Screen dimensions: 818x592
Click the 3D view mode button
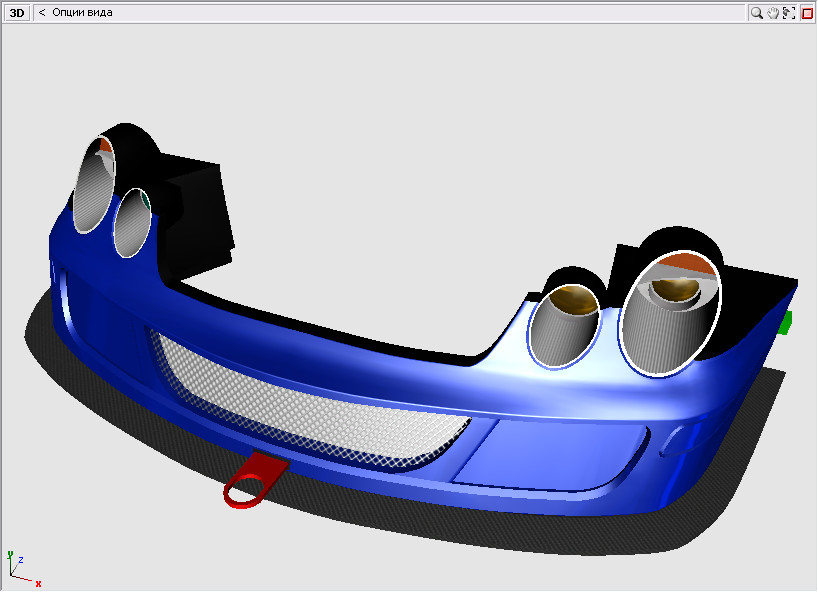(x=17, y=13)
